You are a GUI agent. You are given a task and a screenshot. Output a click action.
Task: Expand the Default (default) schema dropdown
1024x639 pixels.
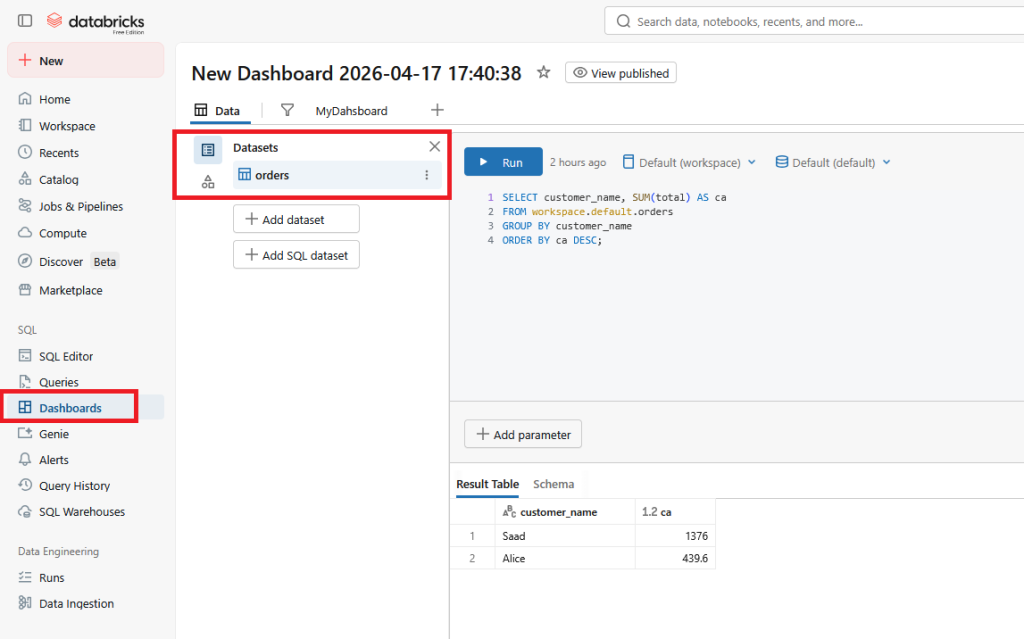833,162
